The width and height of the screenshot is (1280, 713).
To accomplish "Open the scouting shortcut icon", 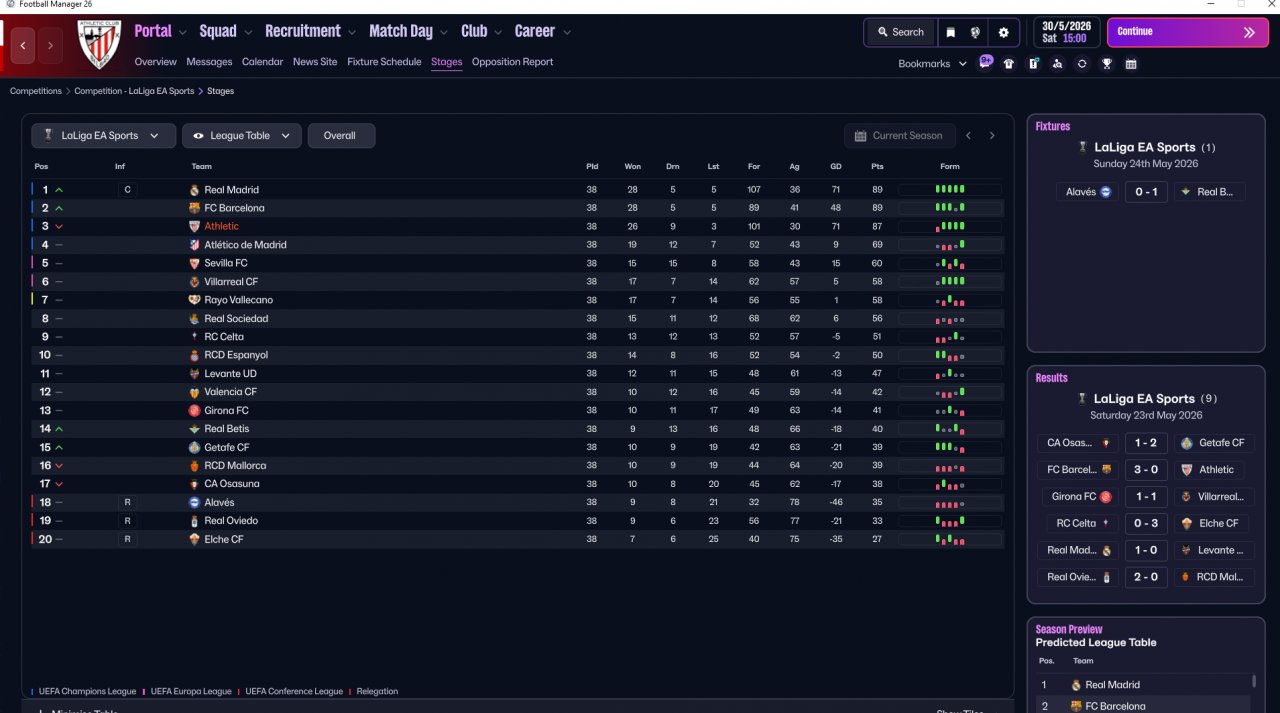I will [1057, 64].
